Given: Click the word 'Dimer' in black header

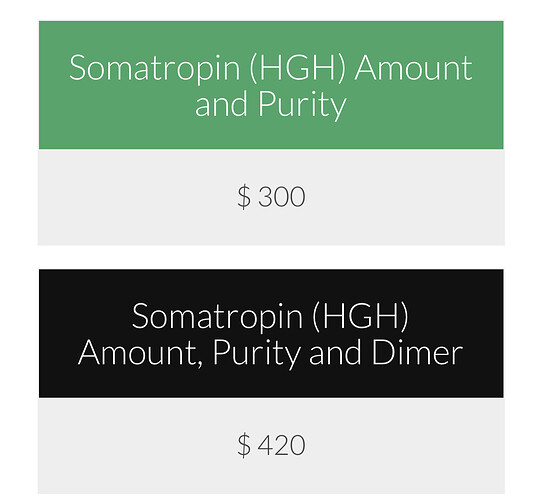Looking at the screenshot, I should pyautogui.click(x=418, y=352).
